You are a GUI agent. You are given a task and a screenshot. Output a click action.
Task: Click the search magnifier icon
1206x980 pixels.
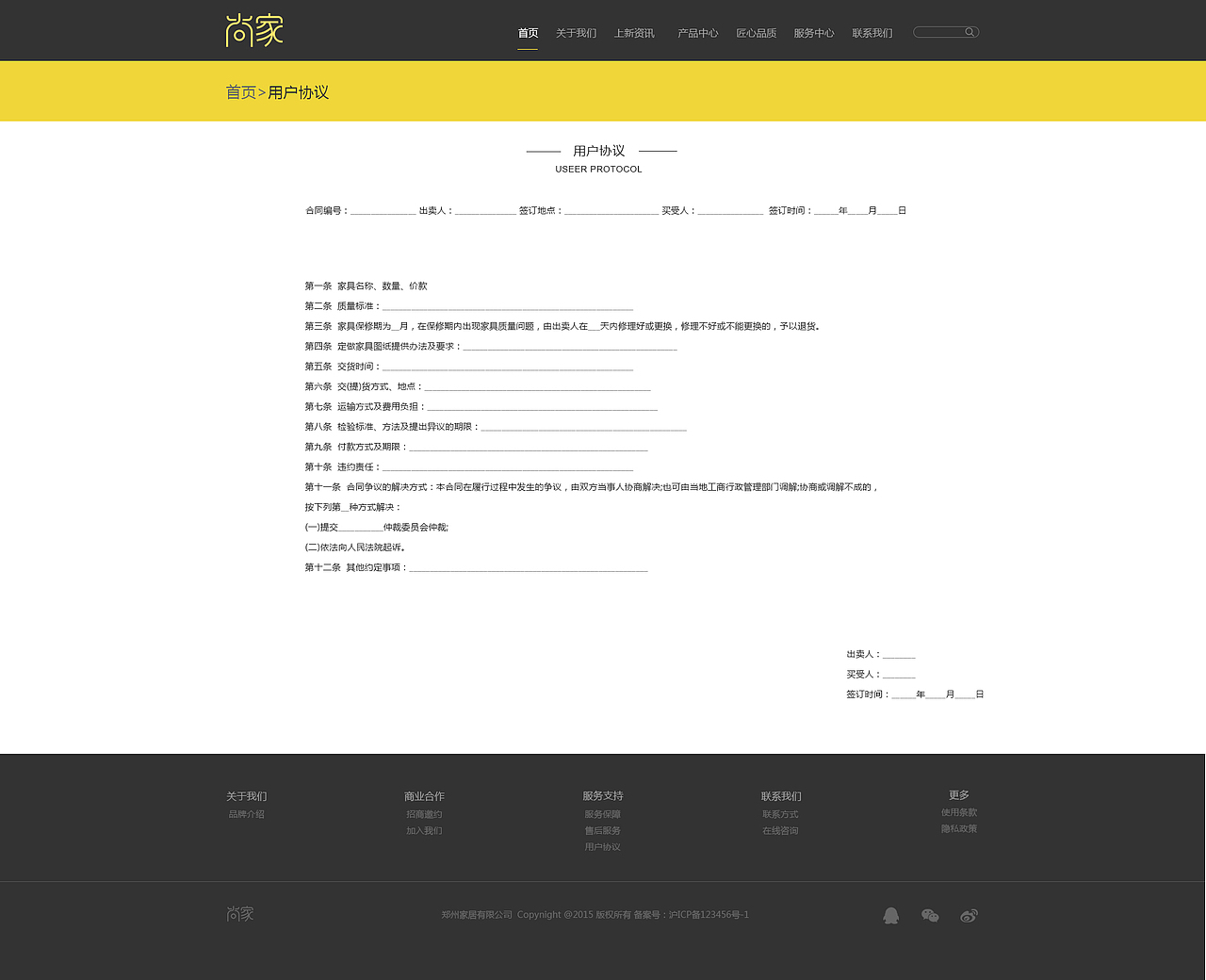tap(970, 32)
